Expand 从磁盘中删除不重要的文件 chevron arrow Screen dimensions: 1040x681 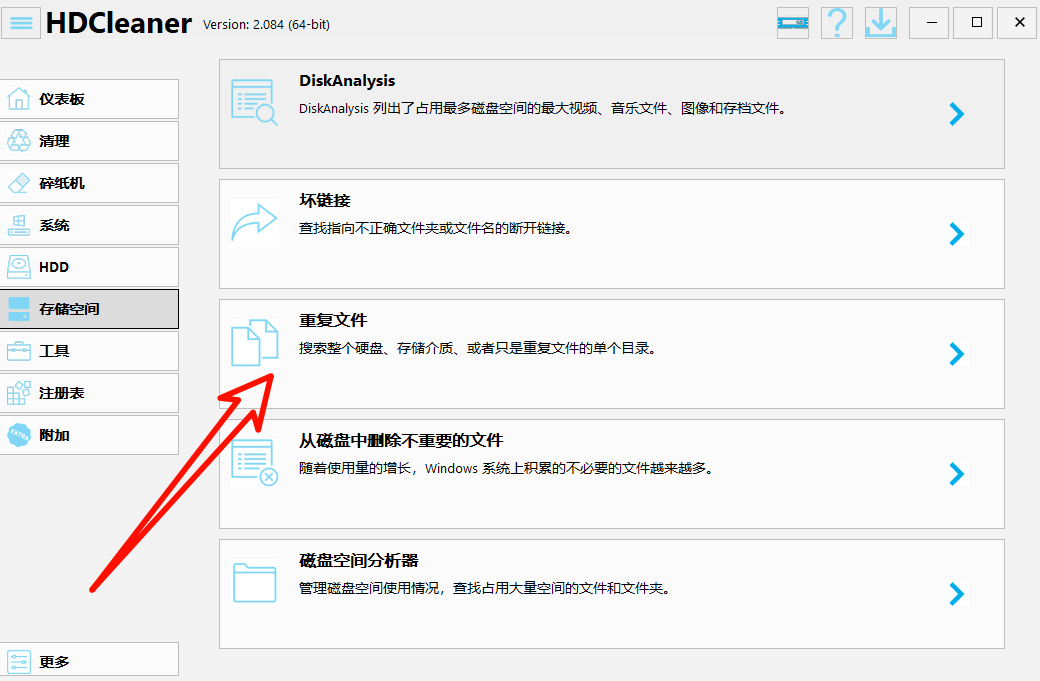[x=956, y=474]
